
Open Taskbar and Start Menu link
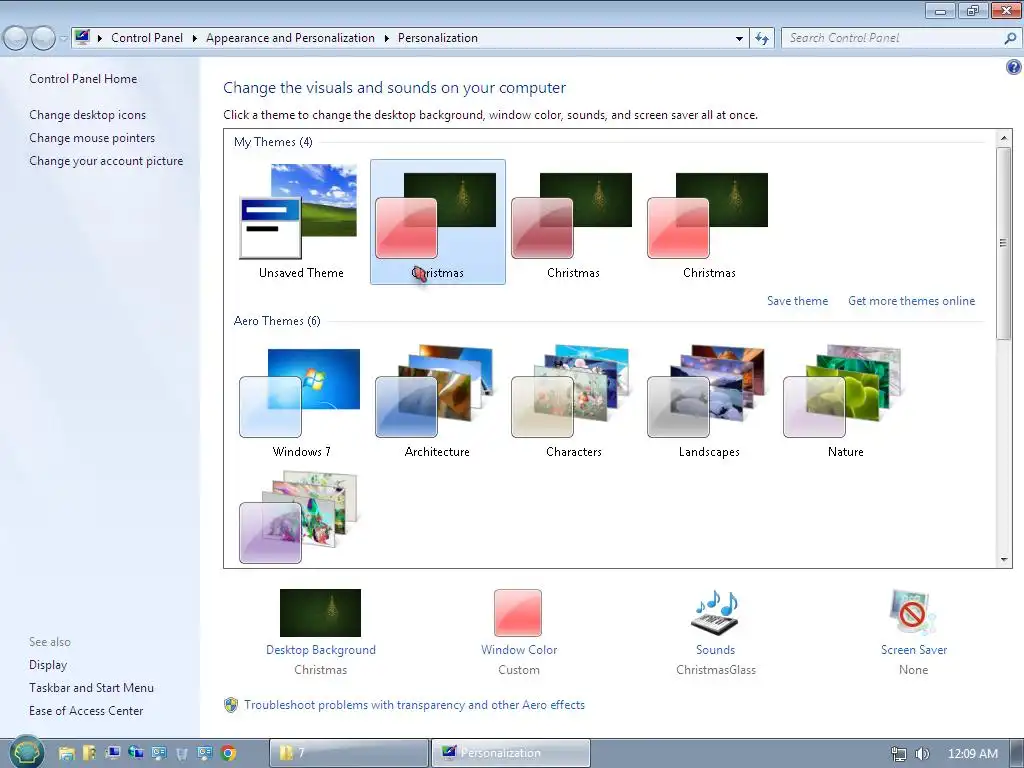point(91,688)
